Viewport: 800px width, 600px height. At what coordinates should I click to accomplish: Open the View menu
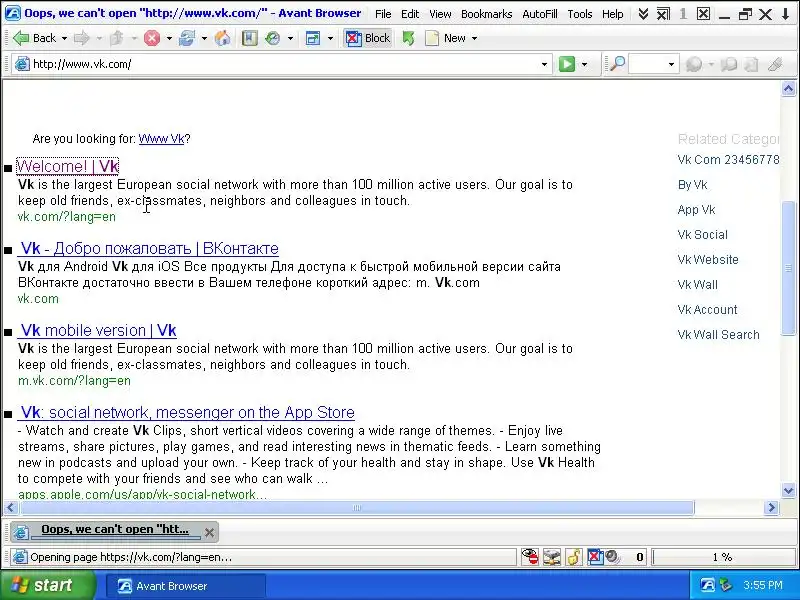(x=440, y=14)
